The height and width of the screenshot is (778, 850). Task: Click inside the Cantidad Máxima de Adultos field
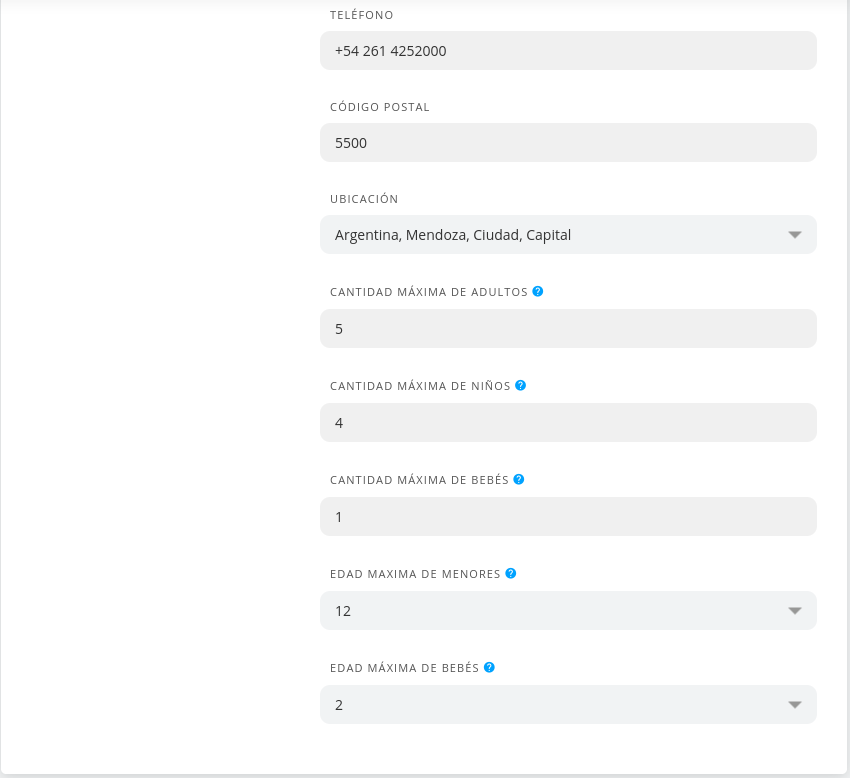pyautogui.click(x=568, y=328)
